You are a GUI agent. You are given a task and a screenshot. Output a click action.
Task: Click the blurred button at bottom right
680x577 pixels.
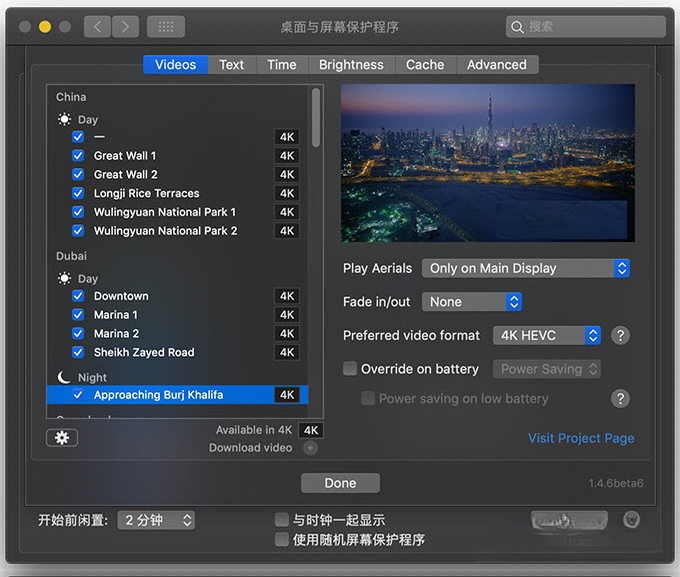pos(569,520)
